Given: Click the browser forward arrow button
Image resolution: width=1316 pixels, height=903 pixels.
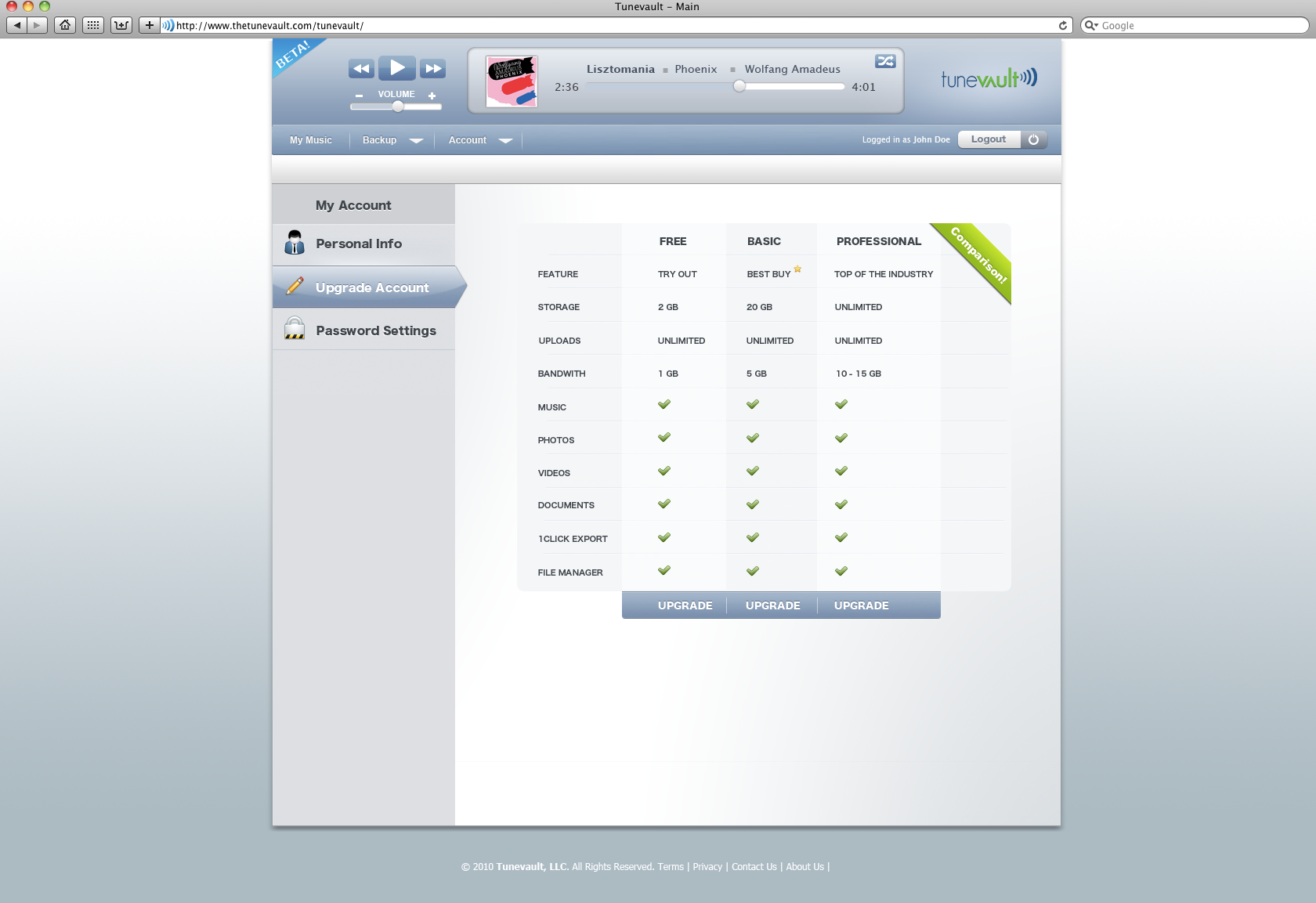Looking at the screenshot, I should (x=38, y=25).
